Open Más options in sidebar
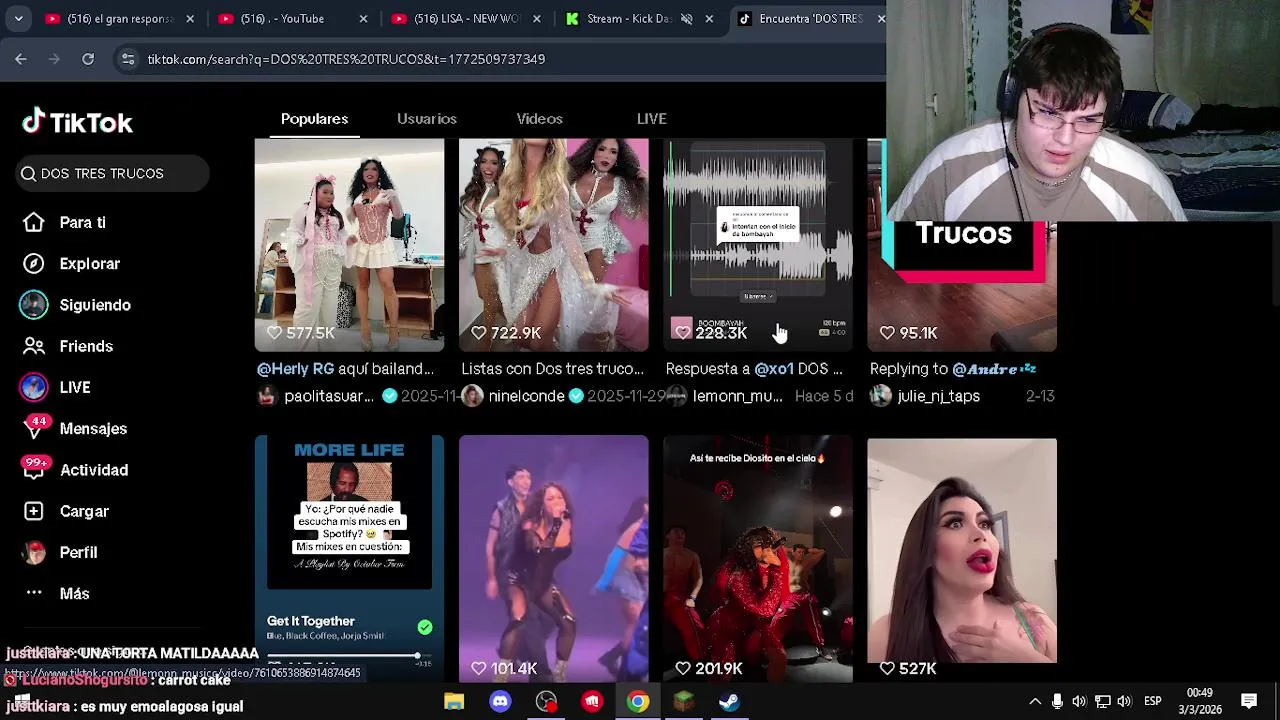Screen dimensions: 1280x720 coord(57,593)
